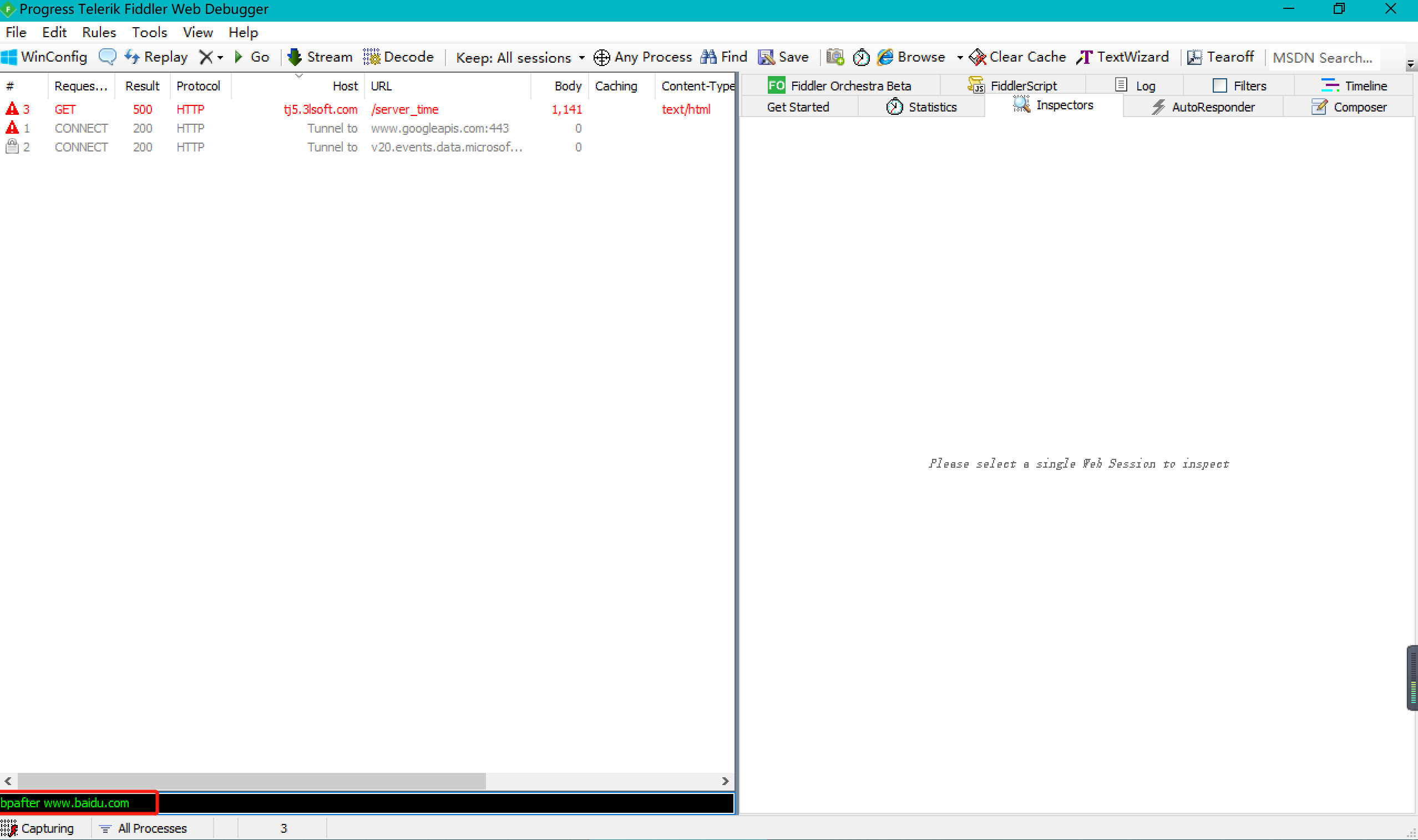Click the All Processes filter in status bar
This screenshot has height=840, width=1418.
(x=143, y=828)
